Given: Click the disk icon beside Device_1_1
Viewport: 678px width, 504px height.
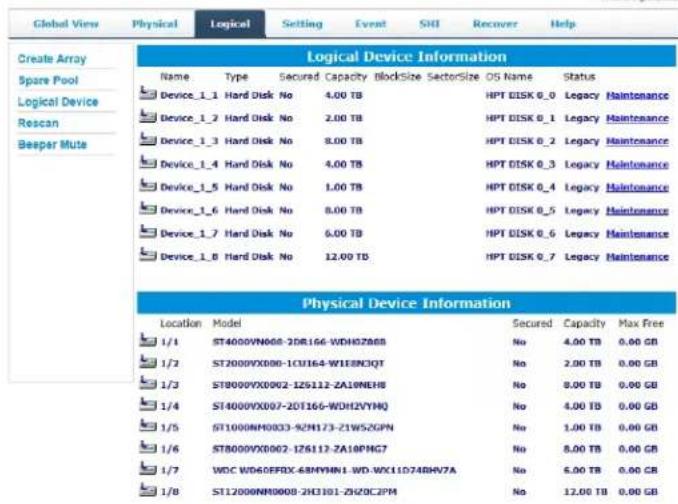Looking at the screenshot, I should click(148, 93).
